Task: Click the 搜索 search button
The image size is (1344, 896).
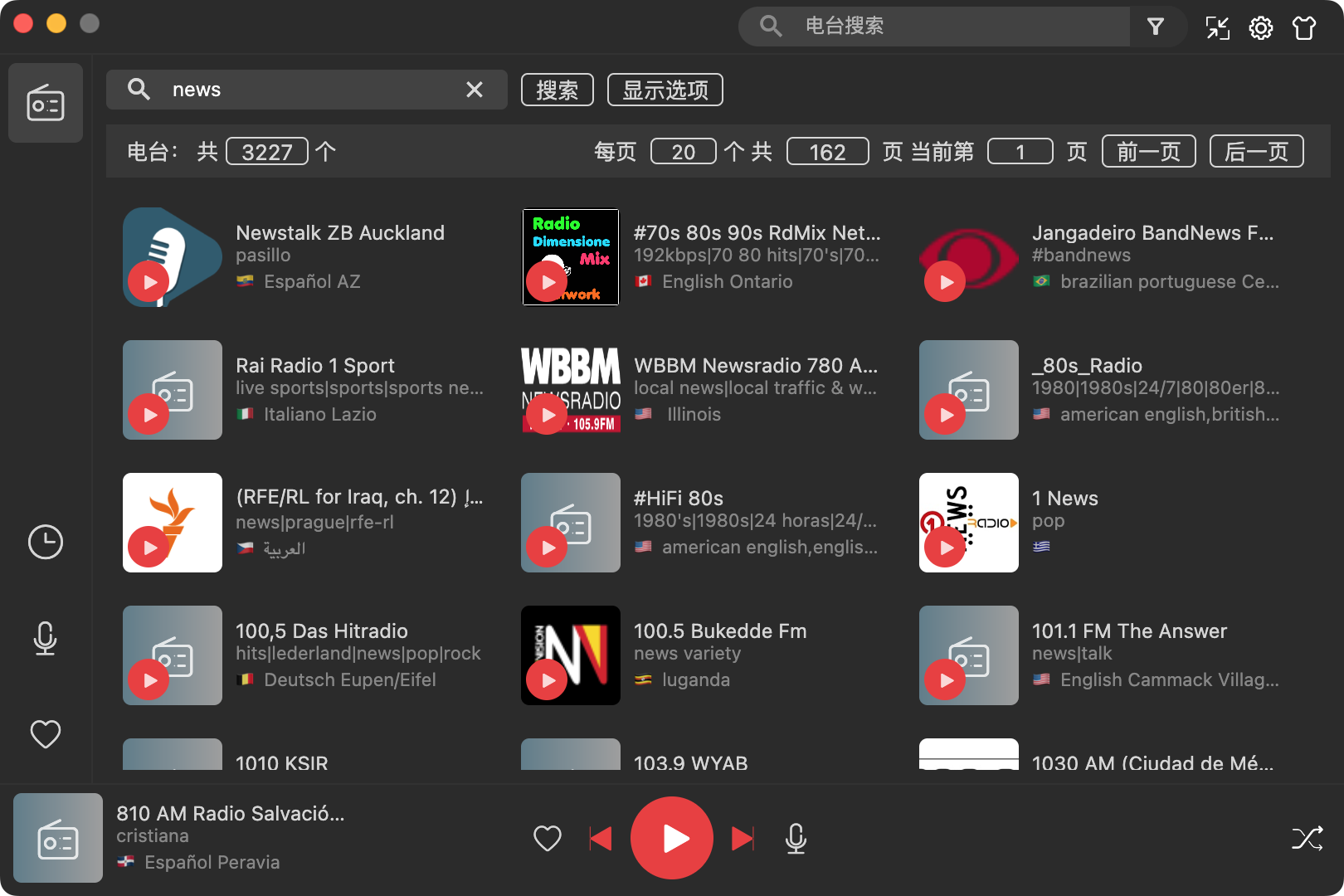Action: click(558, 90)
